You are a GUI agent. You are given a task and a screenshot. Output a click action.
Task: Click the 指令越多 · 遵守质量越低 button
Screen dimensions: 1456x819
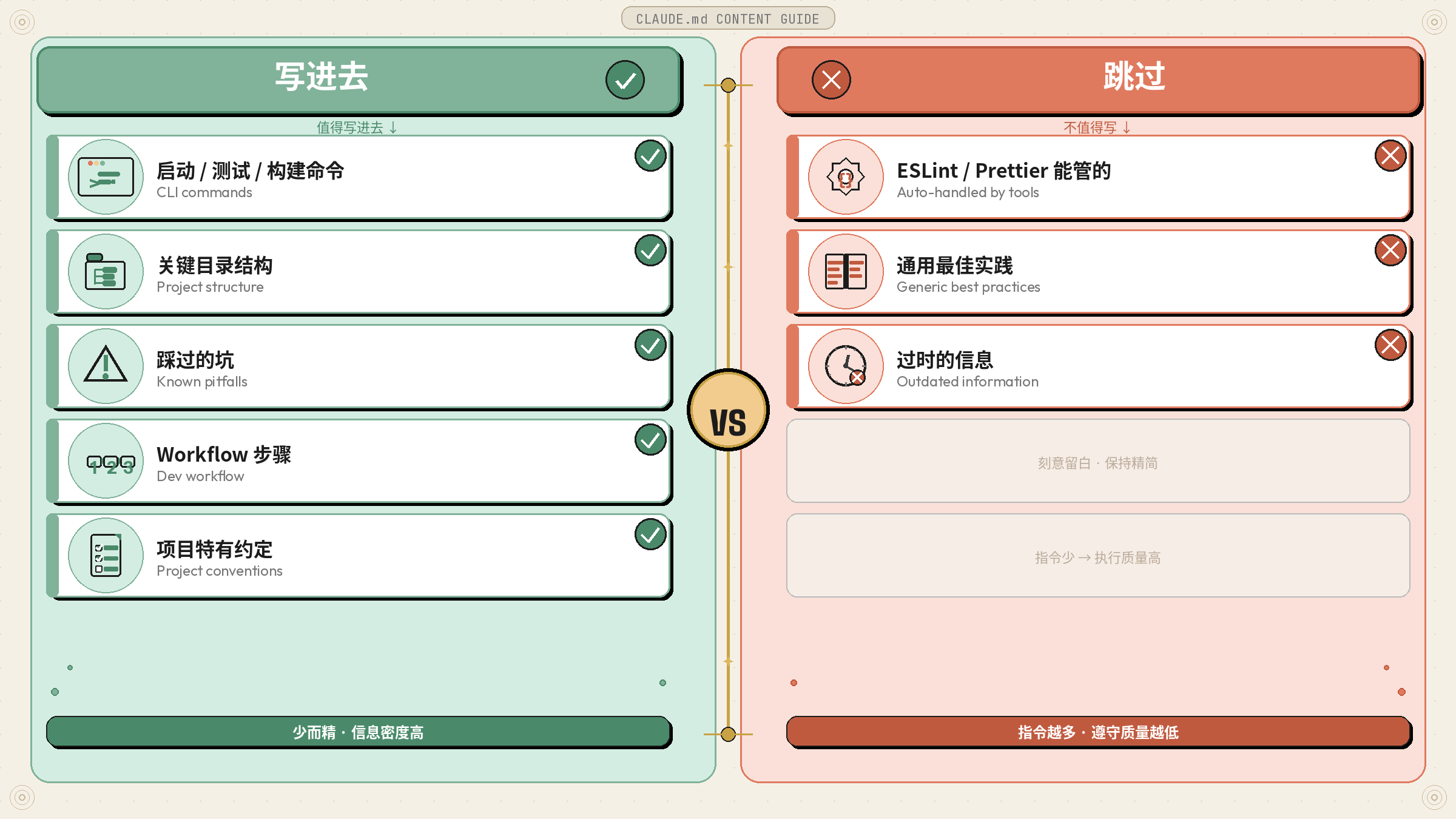(x=1099, y=732)
